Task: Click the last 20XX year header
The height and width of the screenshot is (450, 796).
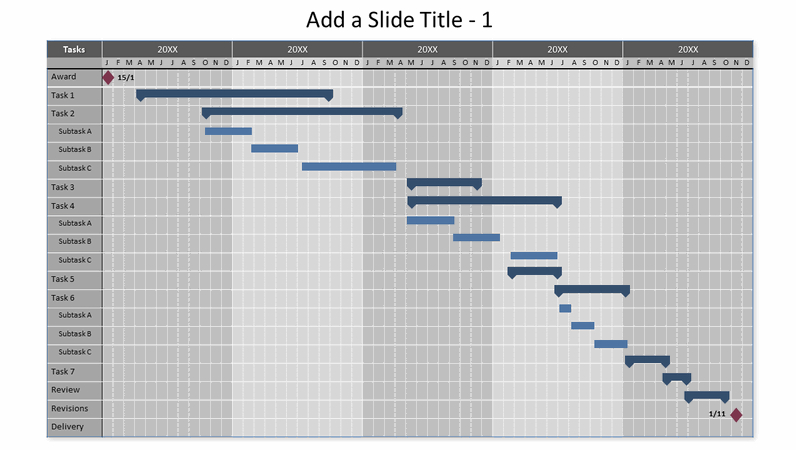Action: point(688,49)
